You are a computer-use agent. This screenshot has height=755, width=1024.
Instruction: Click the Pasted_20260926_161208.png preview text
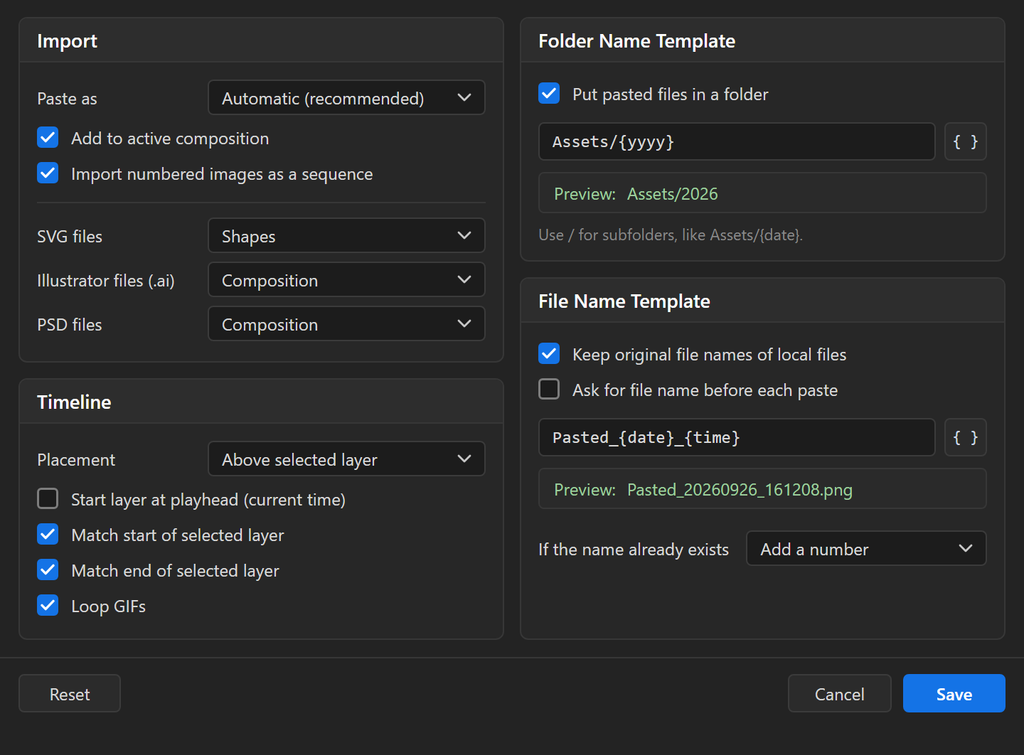[739, 490]
